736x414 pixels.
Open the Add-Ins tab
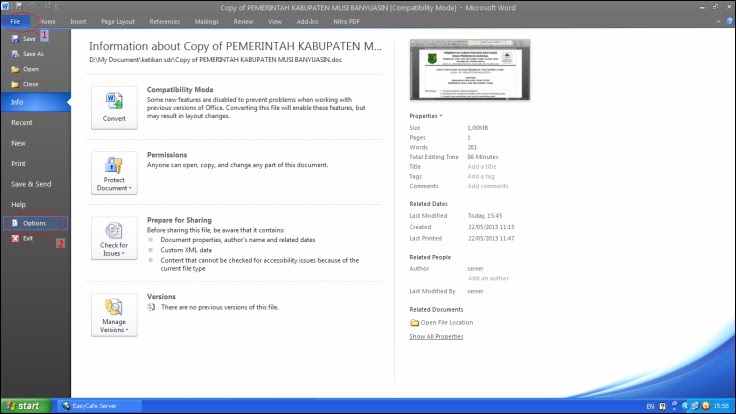(307, 22)
